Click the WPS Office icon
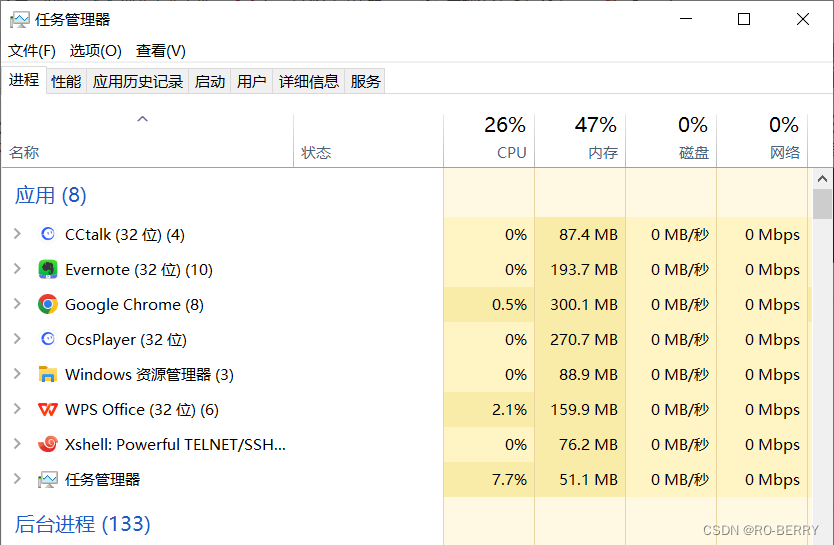The height and width of the screenshot is (545, 834). click(x=48, y=410)
